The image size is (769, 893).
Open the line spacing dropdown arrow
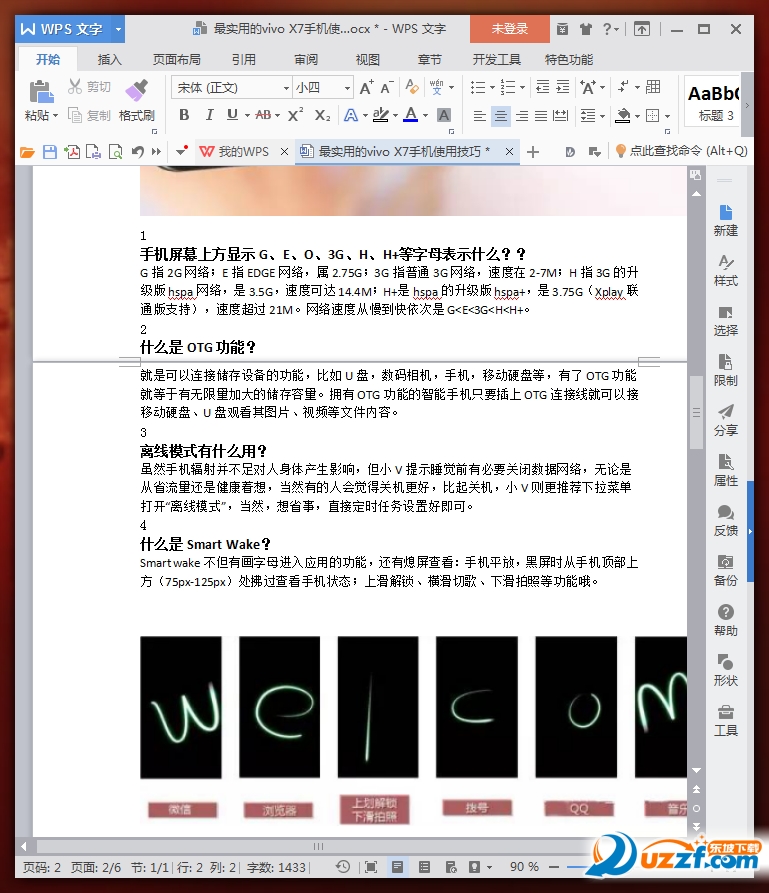pos(602,116)
